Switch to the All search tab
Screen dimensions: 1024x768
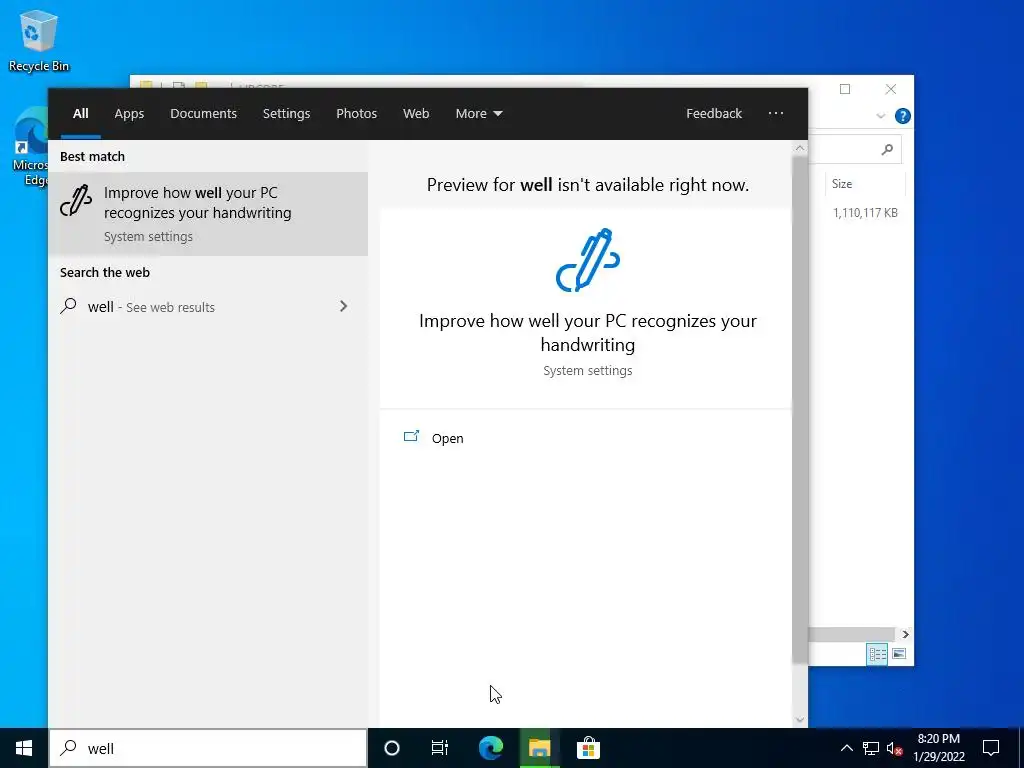80,113
